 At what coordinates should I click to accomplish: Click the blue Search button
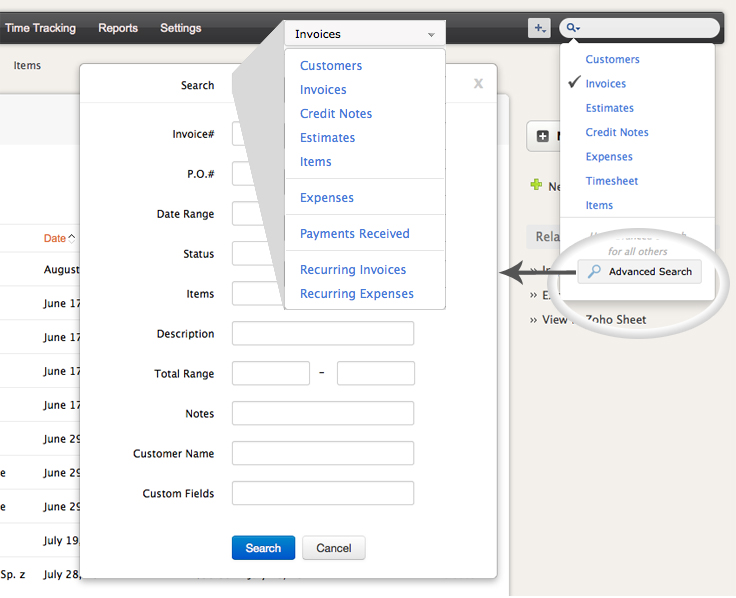[x=263, y=548]
